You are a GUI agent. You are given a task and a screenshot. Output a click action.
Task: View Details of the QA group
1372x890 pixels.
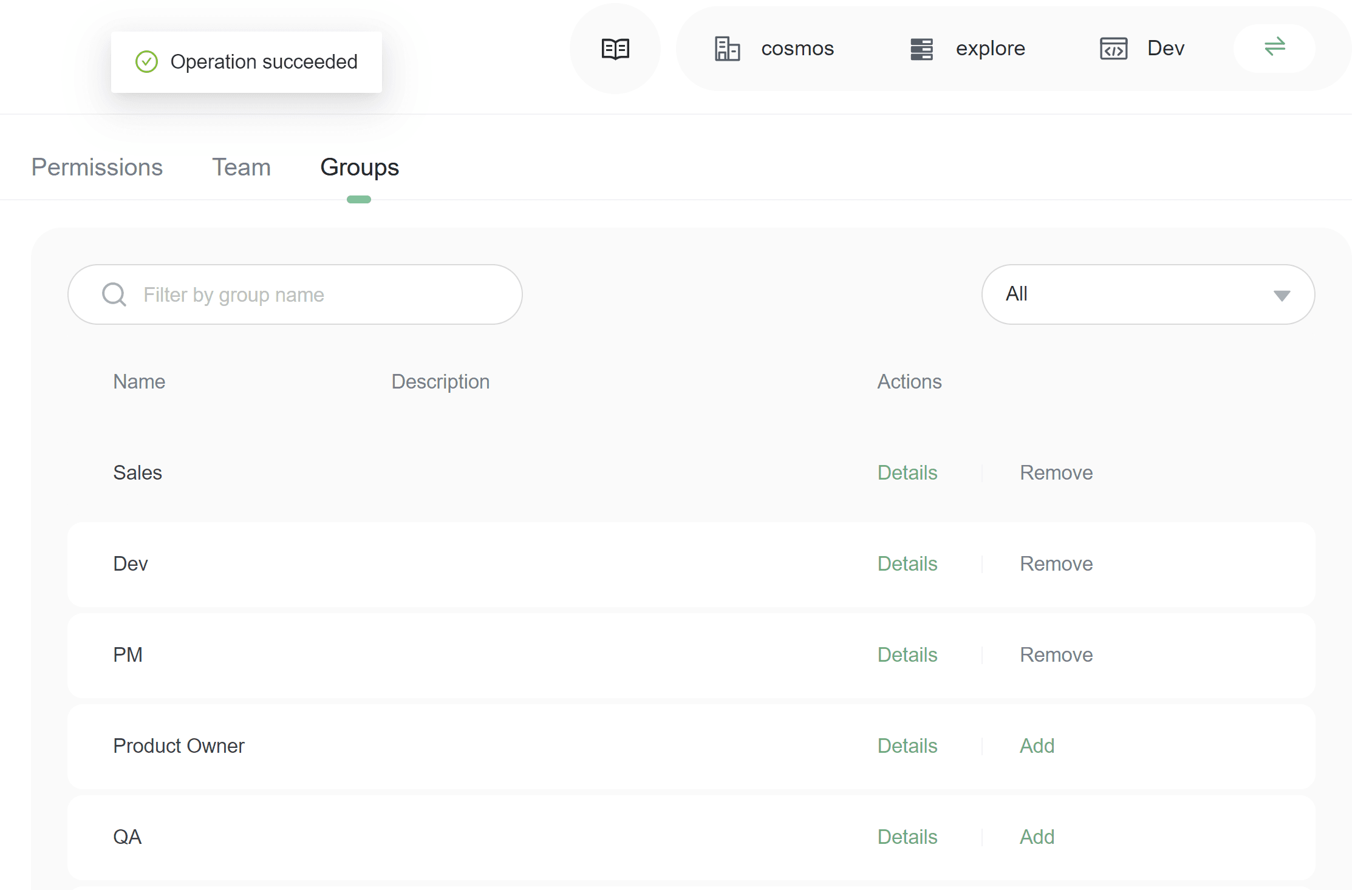pyautogui.click(x=907, y=837)
